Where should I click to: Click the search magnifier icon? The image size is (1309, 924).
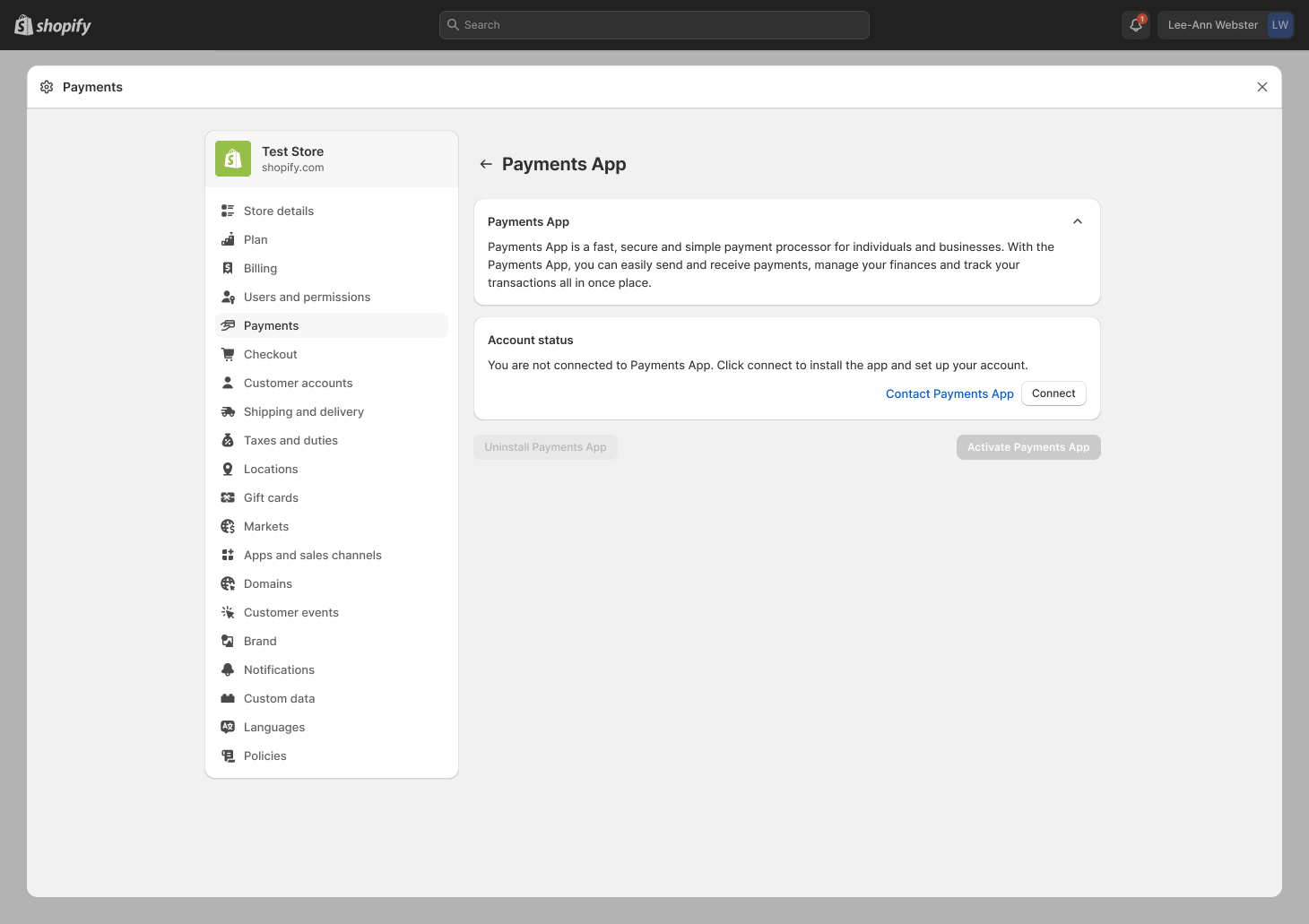click(454, 25)
